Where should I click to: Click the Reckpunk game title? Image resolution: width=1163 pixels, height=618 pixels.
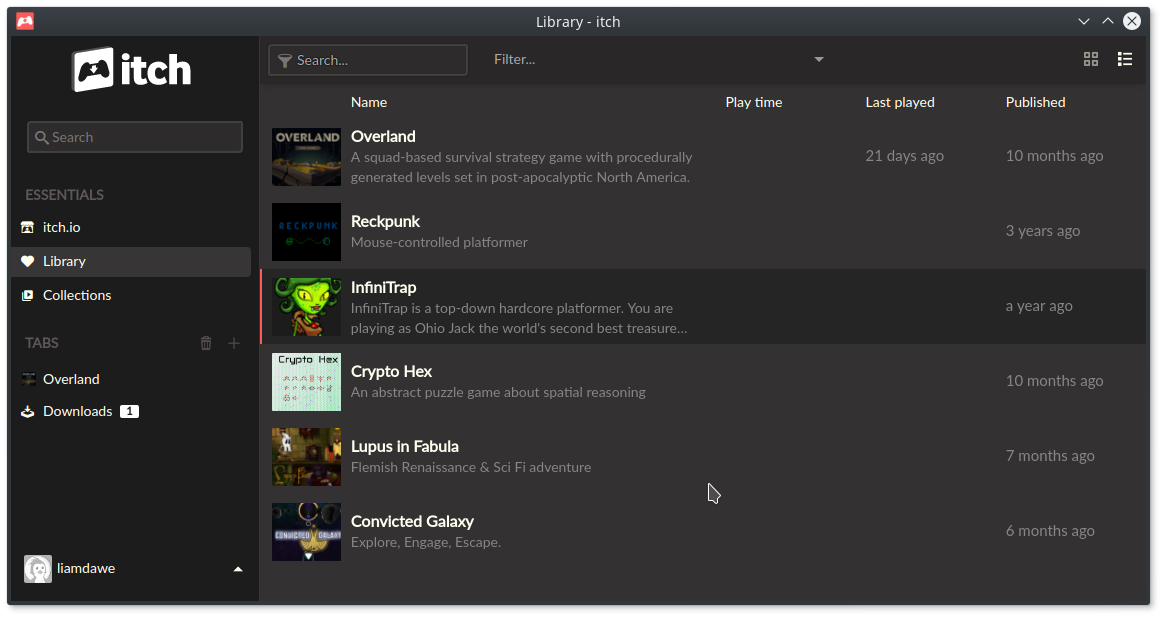point(385,222)
